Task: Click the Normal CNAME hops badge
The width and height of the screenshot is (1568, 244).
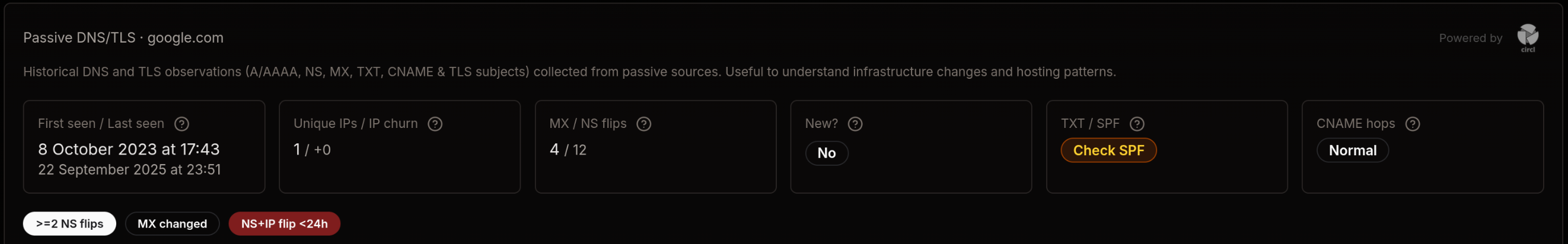Action: 1352,150
